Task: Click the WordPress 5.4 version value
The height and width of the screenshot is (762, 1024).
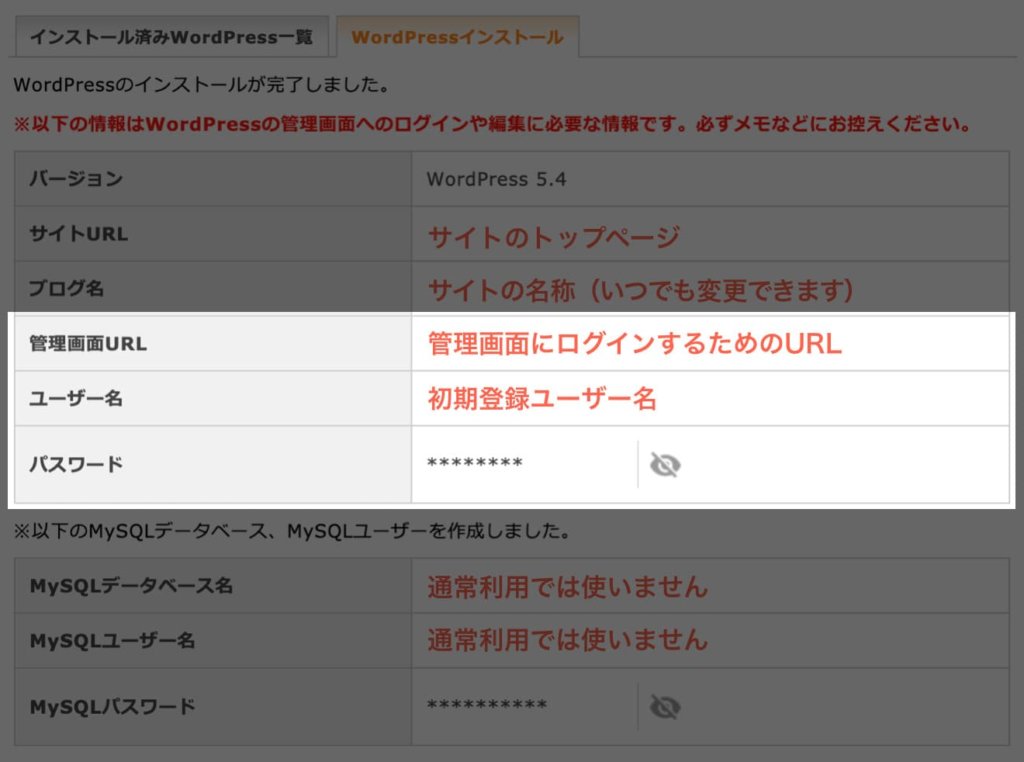Action: pos(496,180)
